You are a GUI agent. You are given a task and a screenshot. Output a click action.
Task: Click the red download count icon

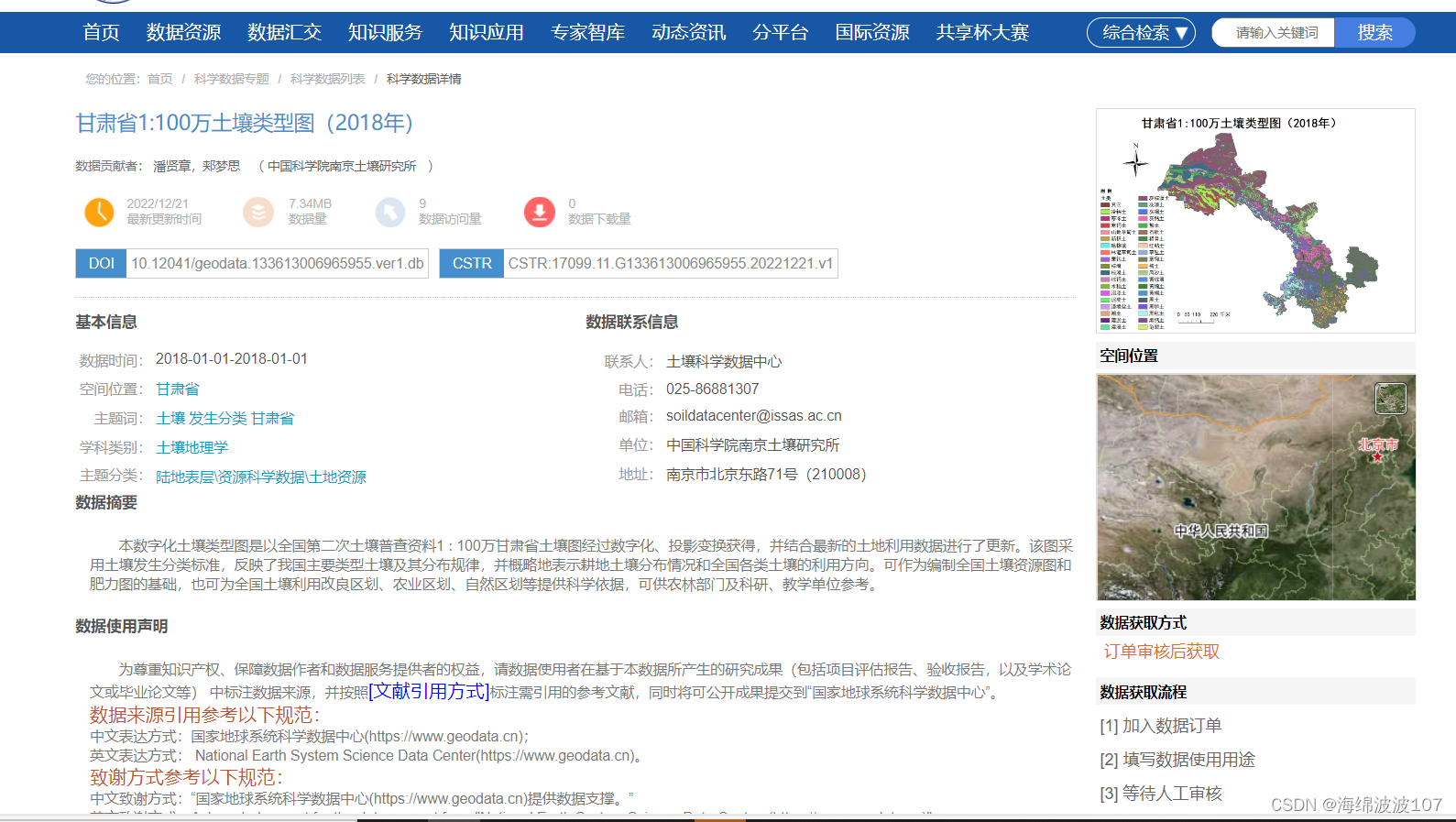(x=540, y=212)
